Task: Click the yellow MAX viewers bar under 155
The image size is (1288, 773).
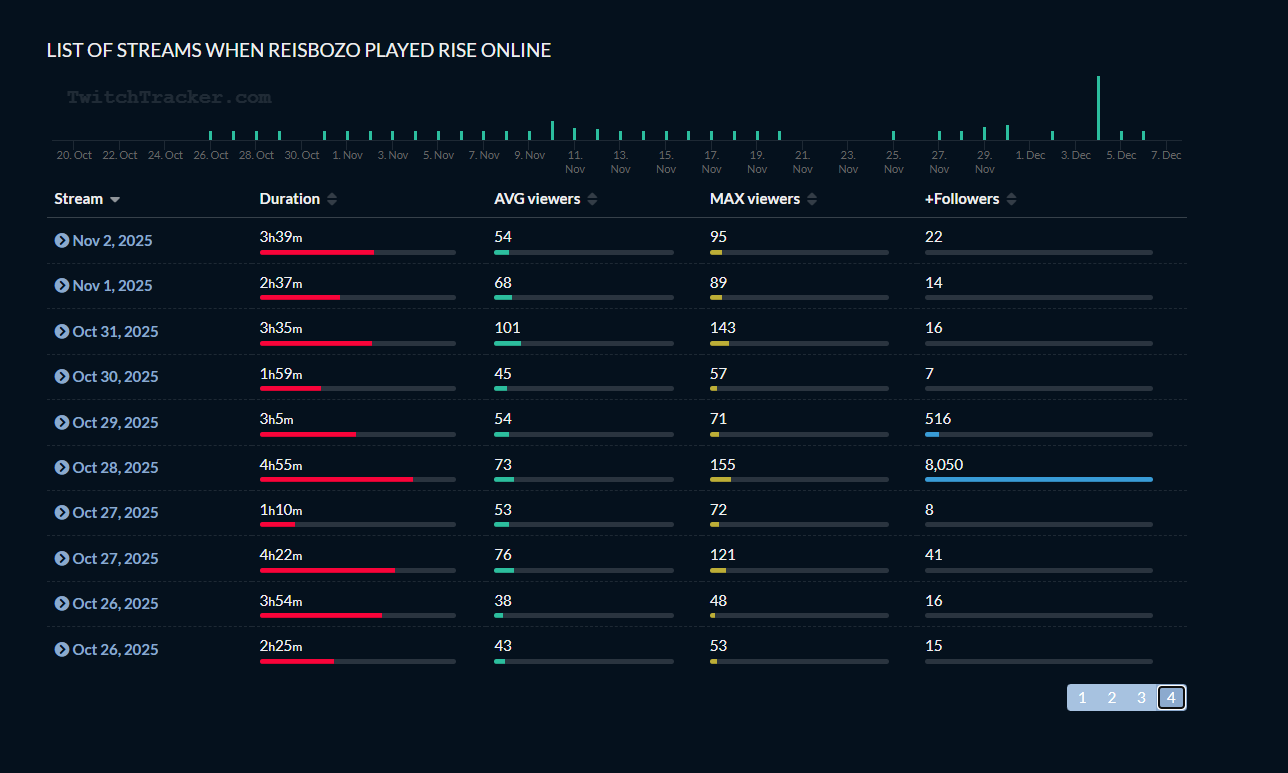Action: [x=720, y=479]
